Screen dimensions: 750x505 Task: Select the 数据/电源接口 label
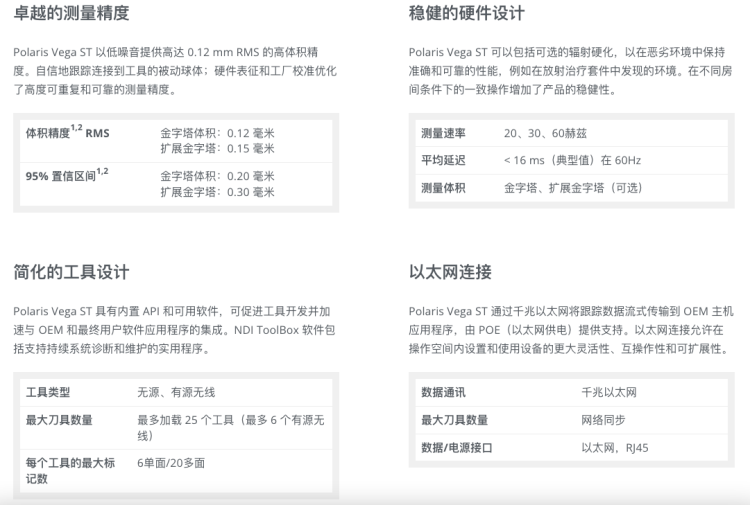(456, 448)
